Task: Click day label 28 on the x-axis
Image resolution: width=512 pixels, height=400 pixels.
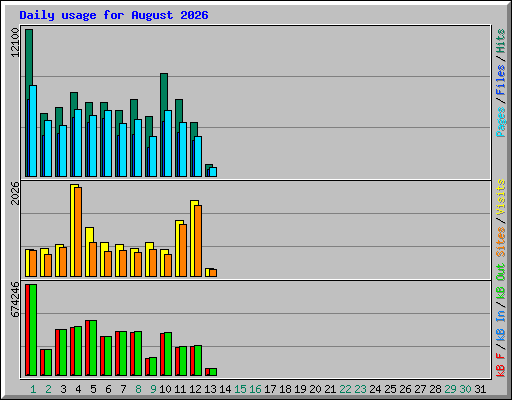Action: [x=435, y=389]
